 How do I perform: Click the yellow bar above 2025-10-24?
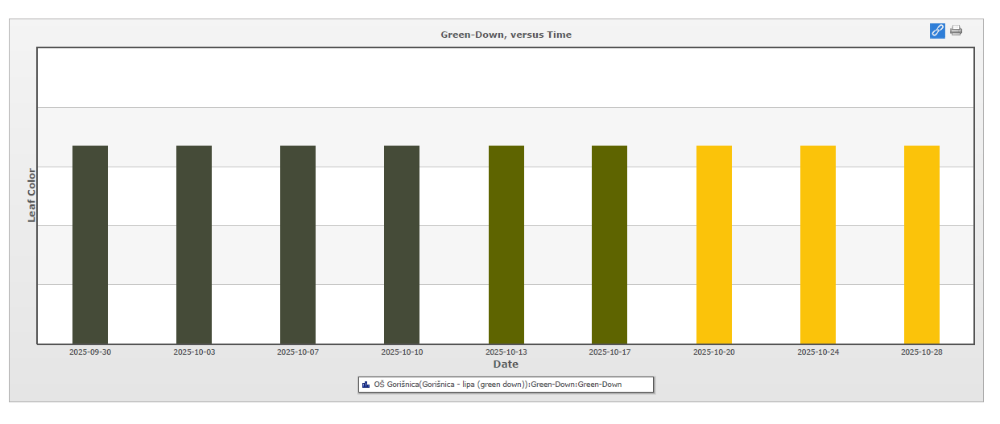818,244
